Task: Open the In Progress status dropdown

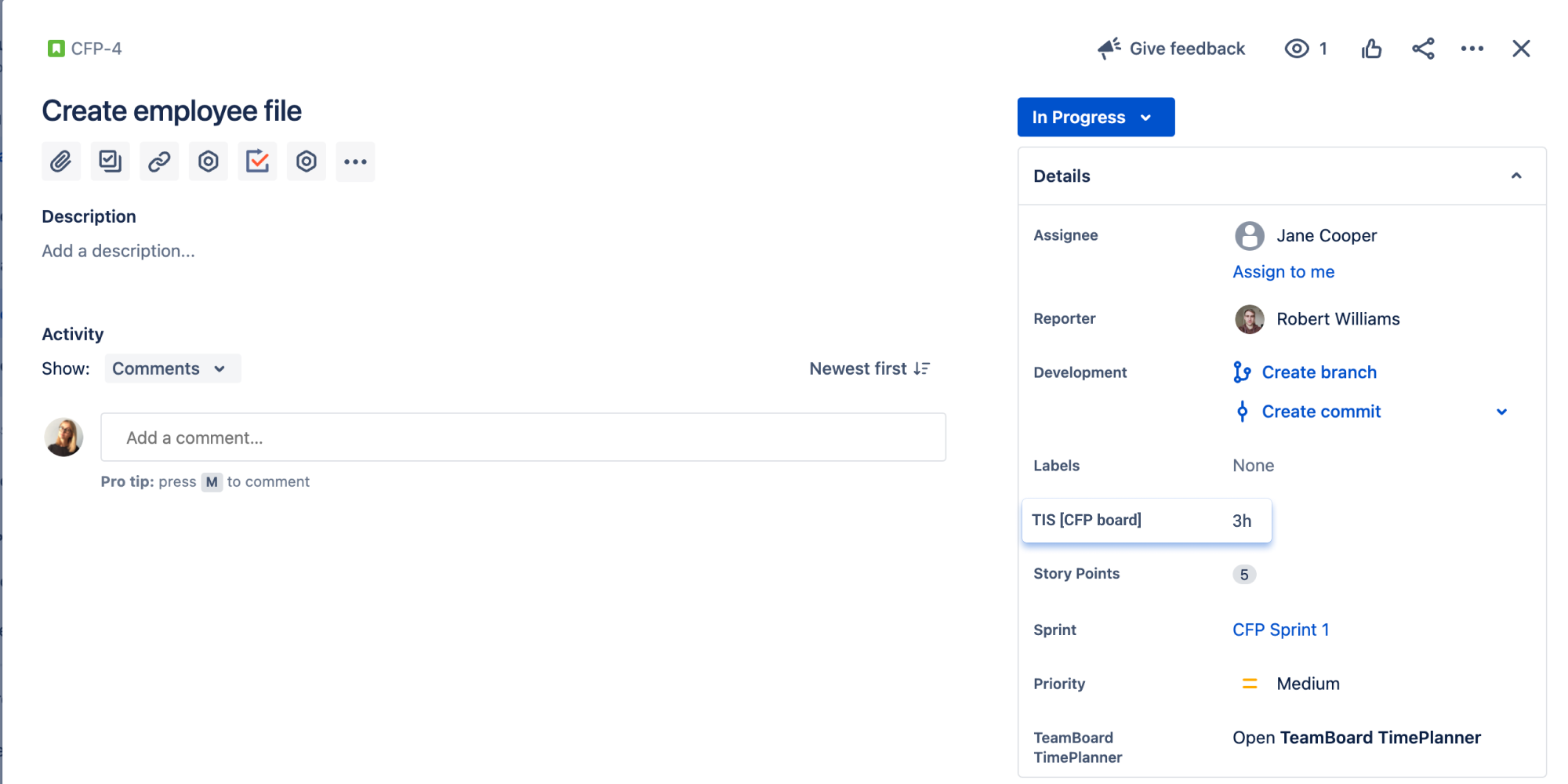Action: point(1095,117)
